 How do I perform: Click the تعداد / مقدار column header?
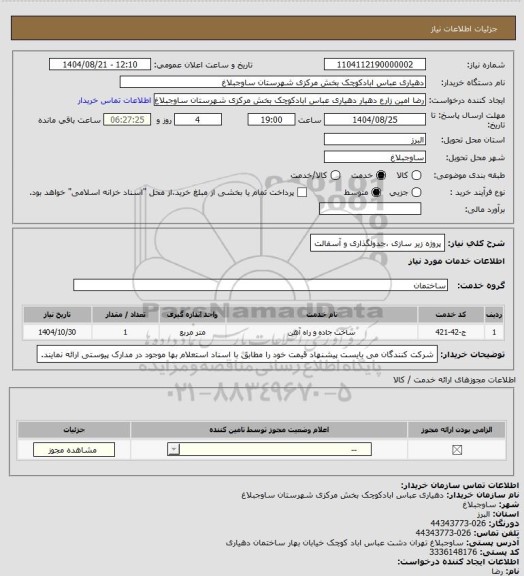pyautogui.click(x=125, y=314)
